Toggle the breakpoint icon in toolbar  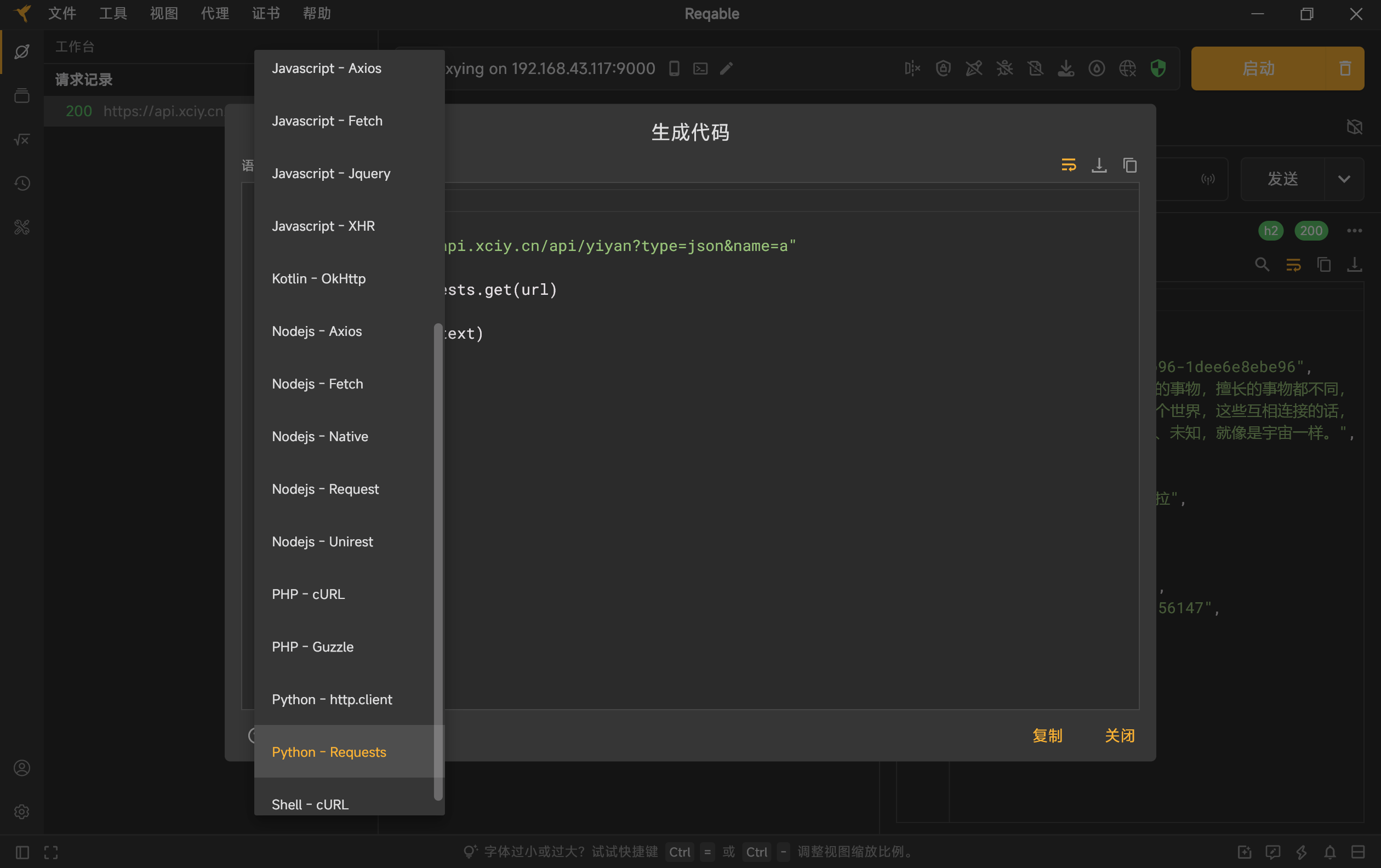point(912,69)
